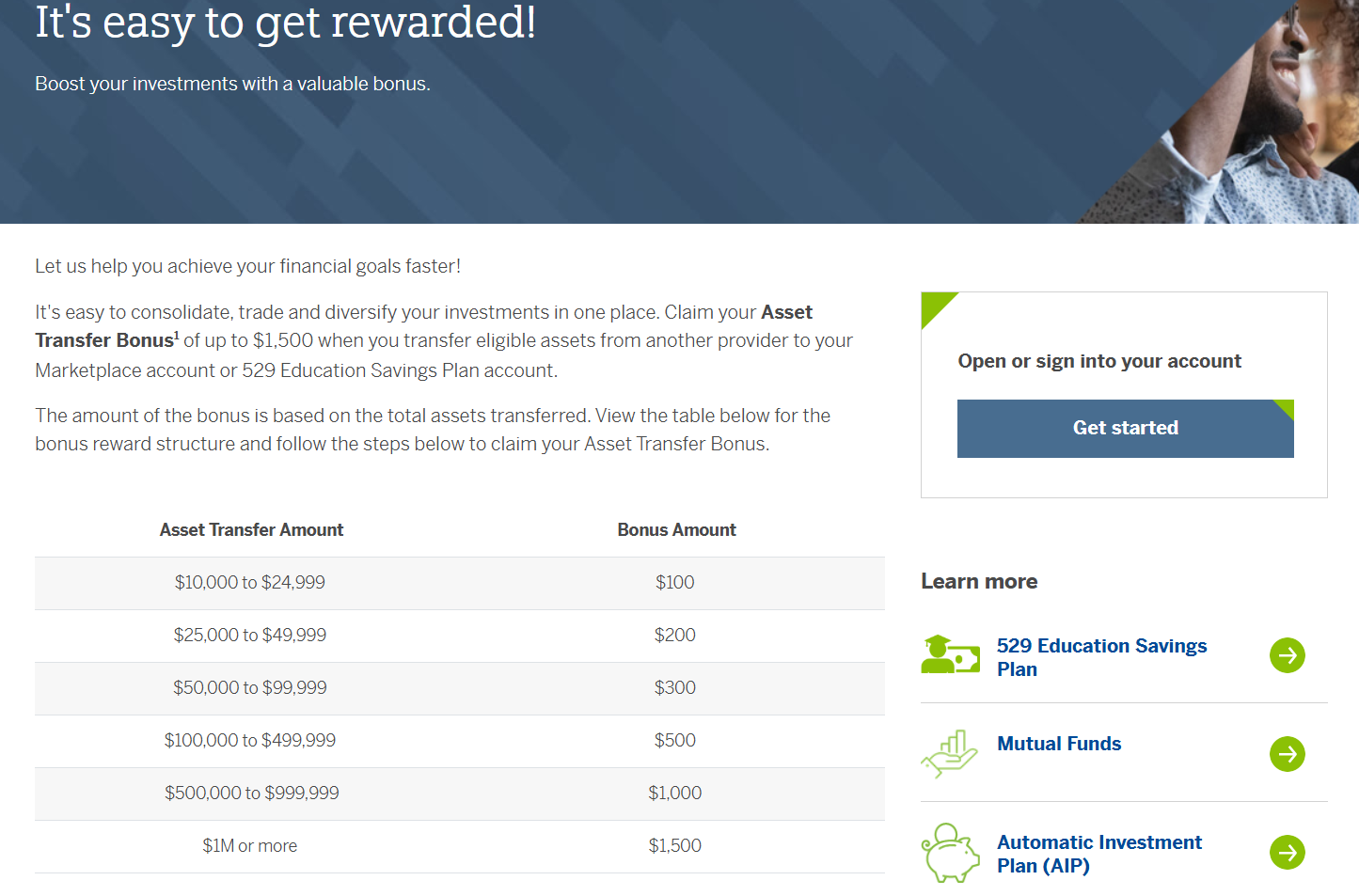Image resolution: width=1359 pixels, height=896 pixels.
Task: Open the 529 Education Savings Plan link
Action: click(1100, 657)
